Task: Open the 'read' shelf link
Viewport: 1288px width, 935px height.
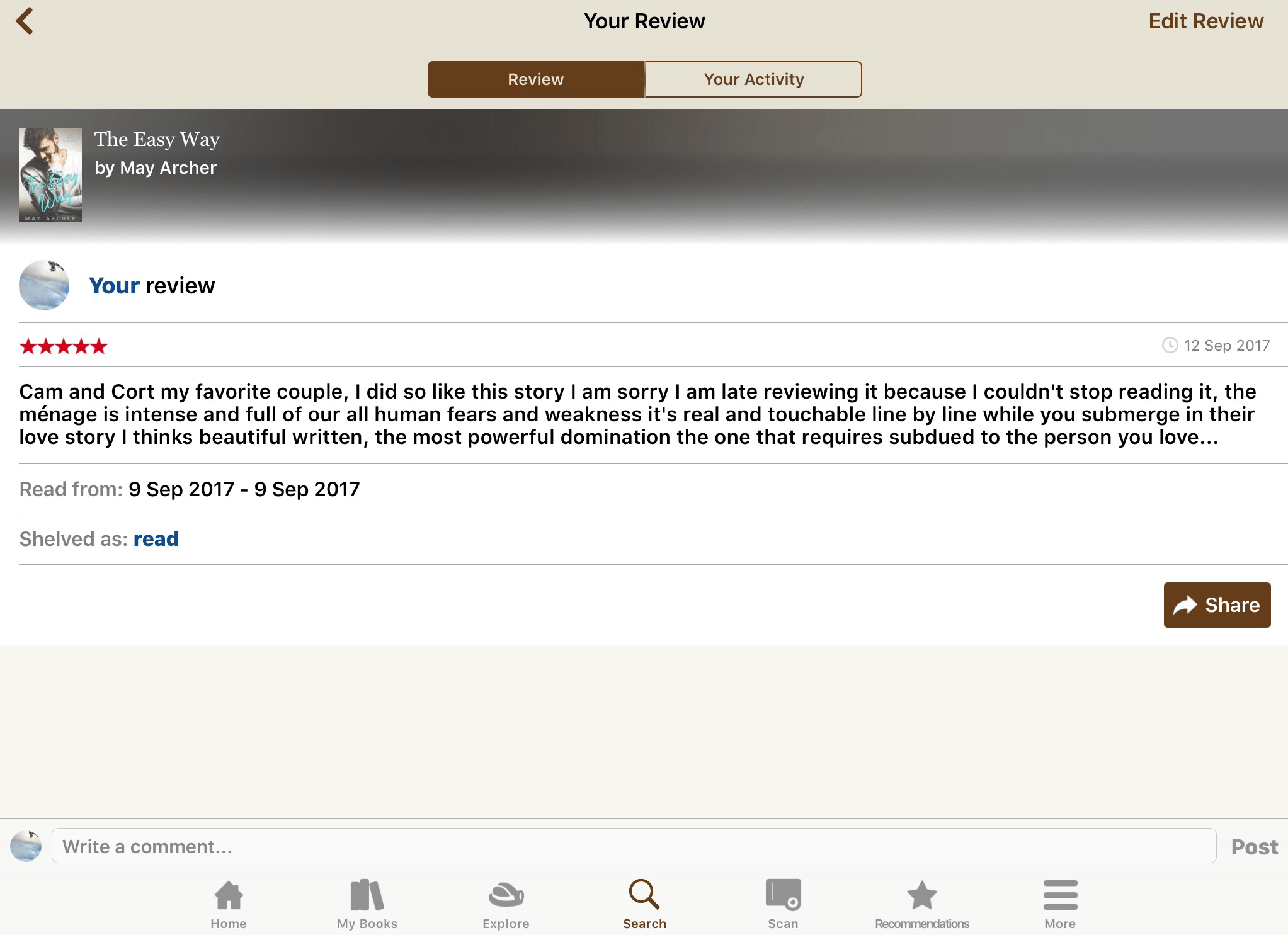Action: pyautogui.click(x=156, y=539)
